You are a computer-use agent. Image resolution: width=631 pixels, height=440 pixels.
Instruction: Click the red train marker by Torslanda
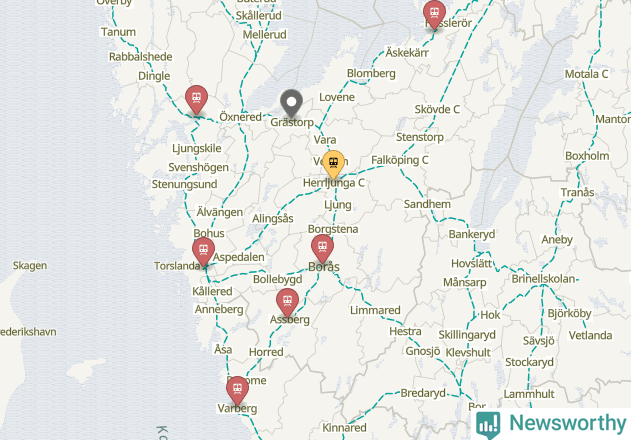click(203, 252)
